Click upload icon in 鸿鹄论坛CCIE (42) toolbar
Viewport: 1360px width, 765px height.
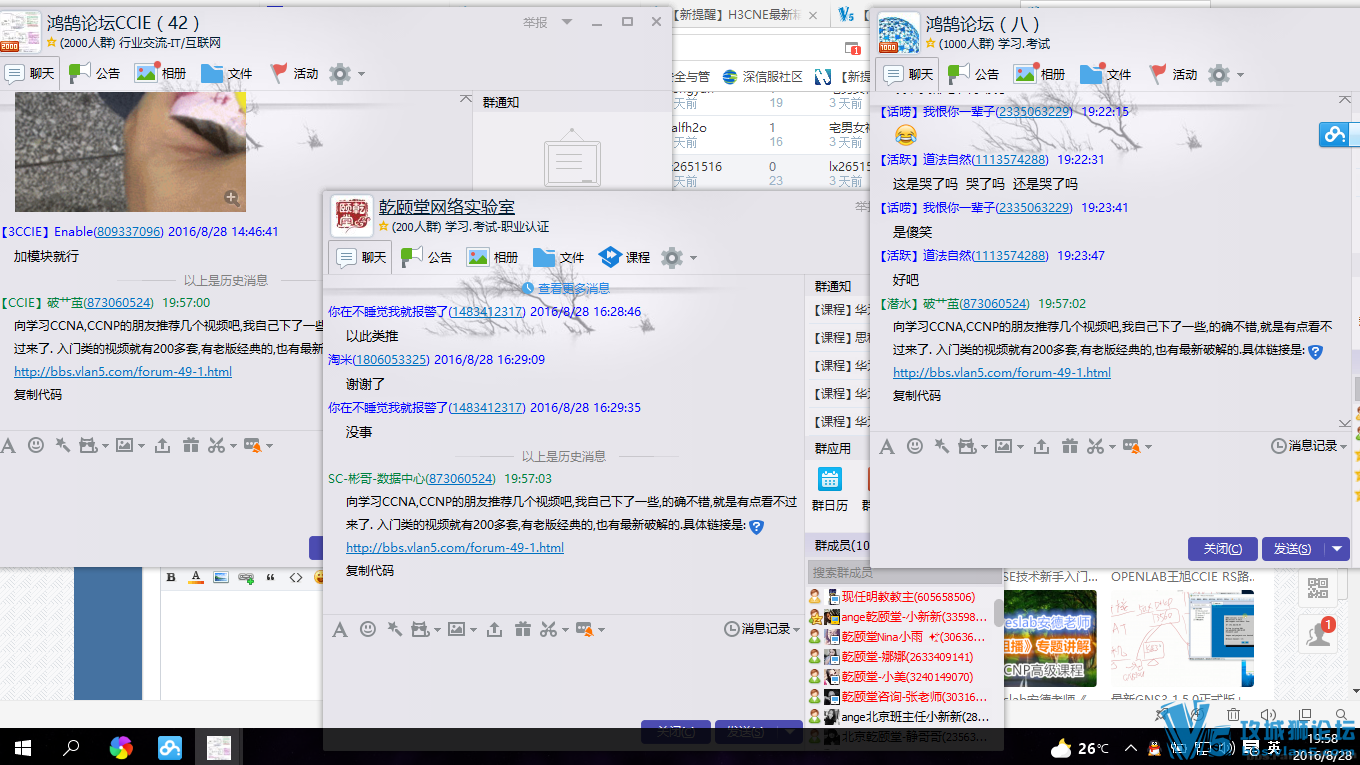point(162,445)
